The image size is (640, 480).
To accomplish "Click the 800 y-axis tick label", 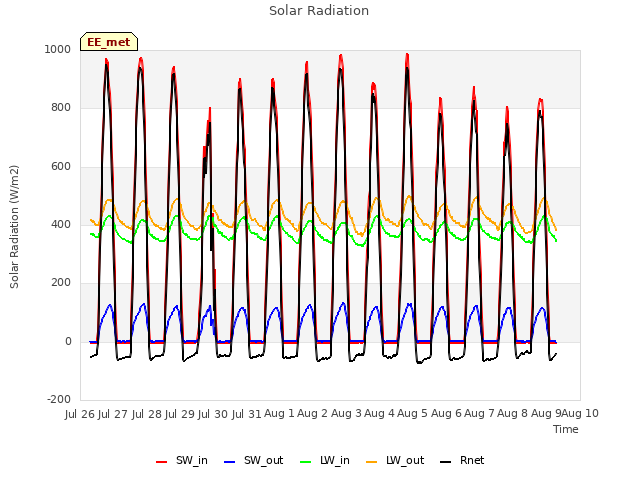I will (61, 108).
